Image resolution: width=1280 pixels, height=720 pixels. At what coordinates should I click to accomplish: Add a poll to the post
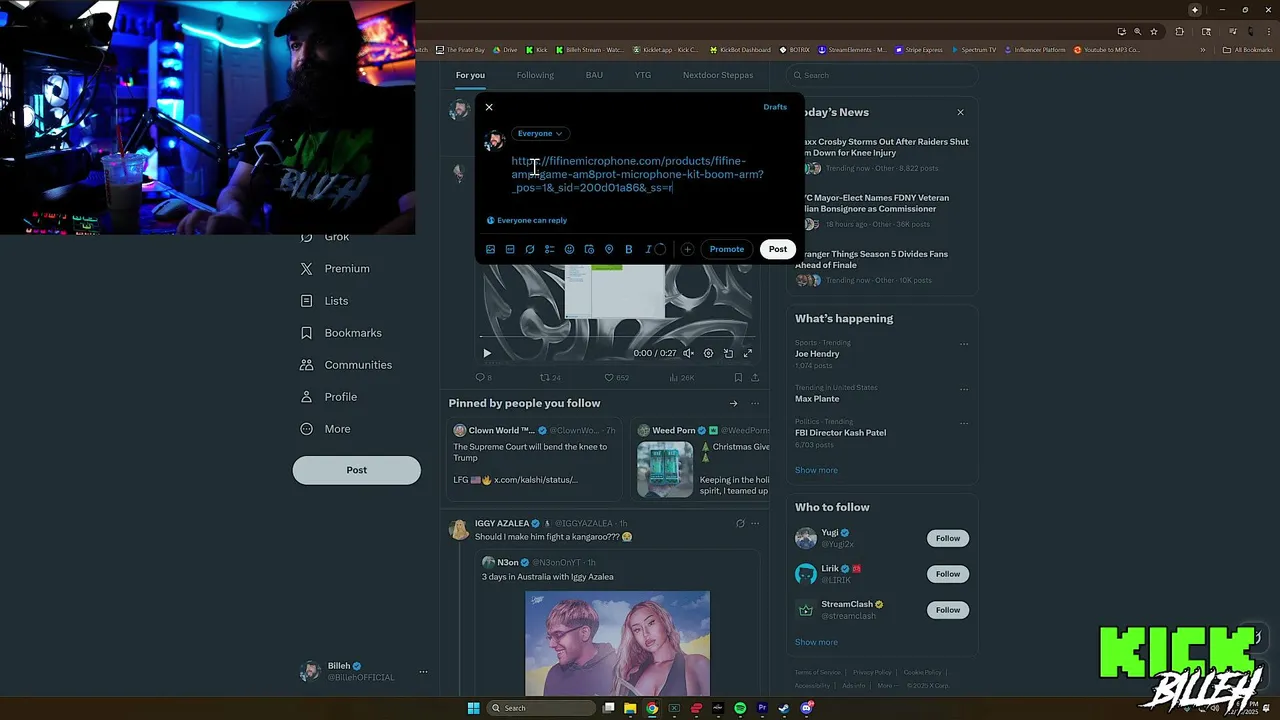pos(549,249)
